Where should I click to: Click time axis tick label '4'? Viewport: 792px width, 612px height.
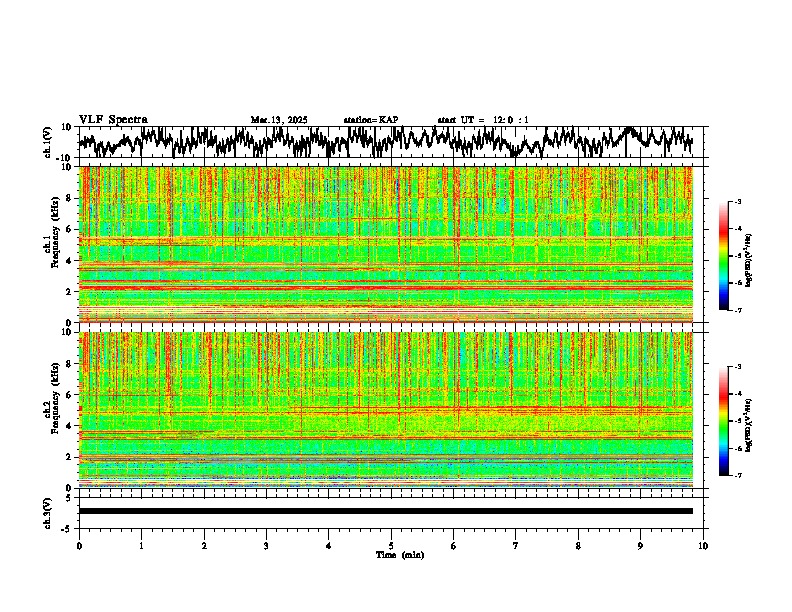coord(329,546)
